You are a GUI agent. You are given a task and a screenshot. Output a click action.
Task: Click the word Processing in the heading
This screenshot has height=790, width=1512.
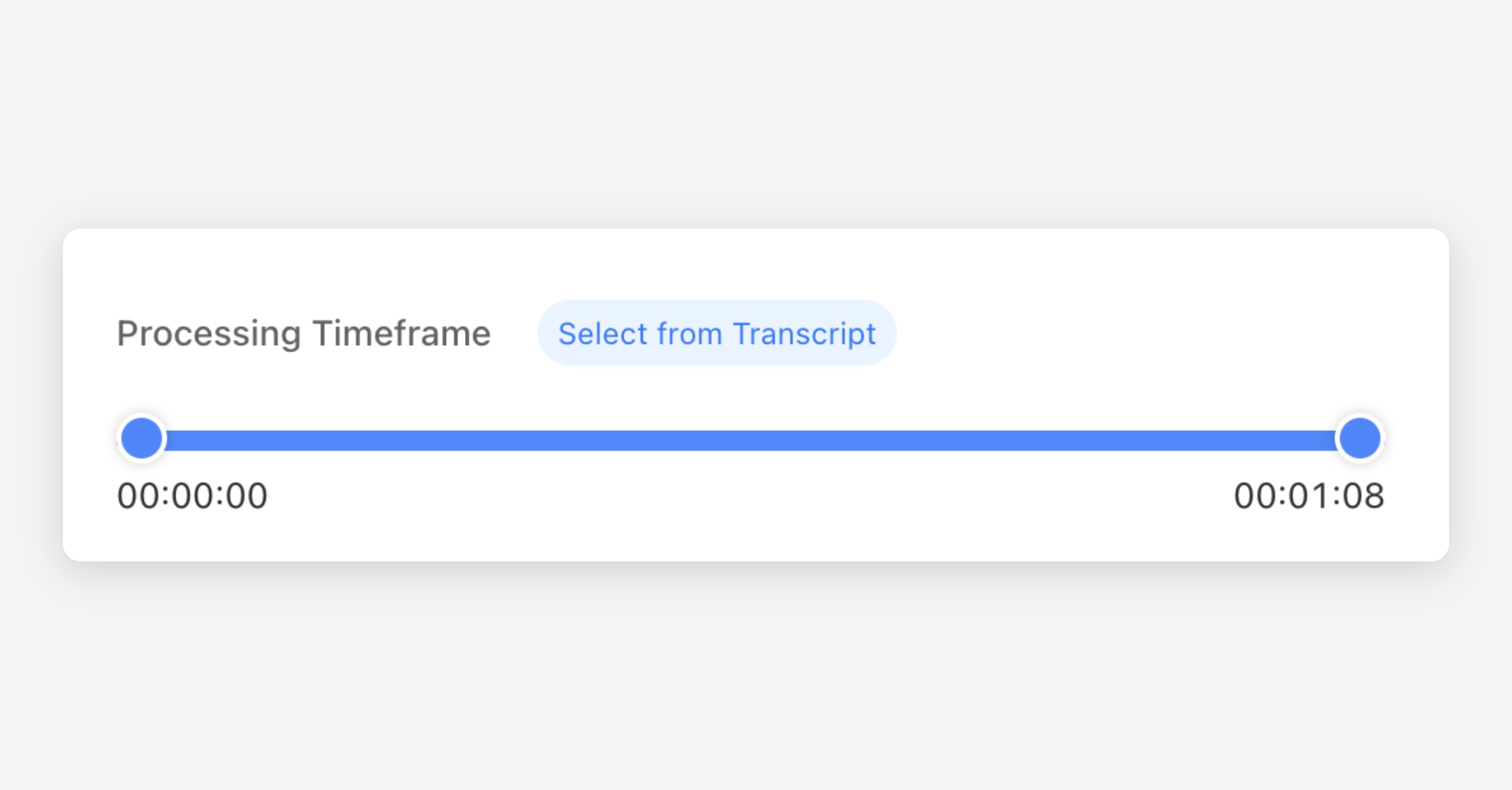(209, 334)
